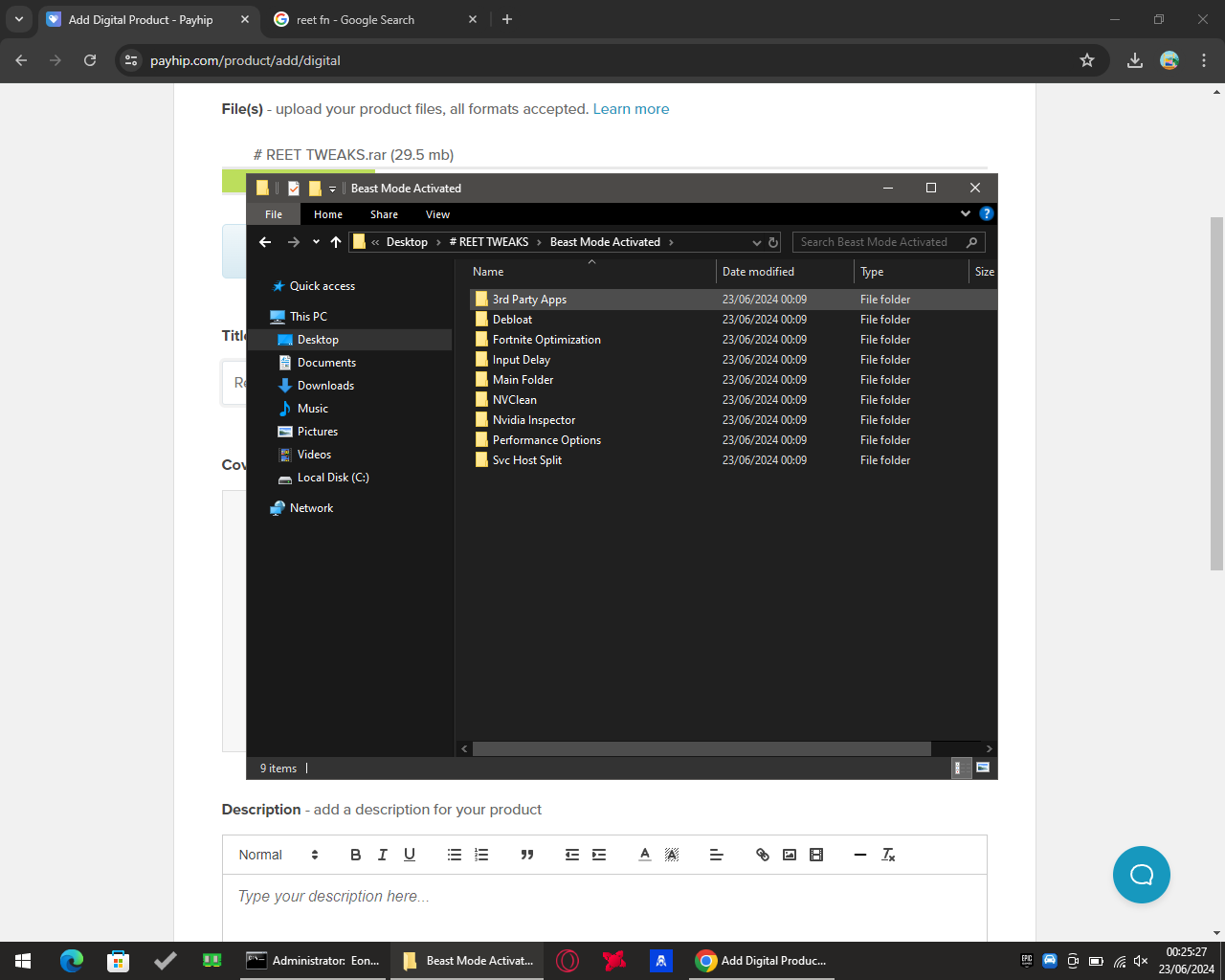Open Downloads in navigation pane
The width and height of the screenshot is (1225, 980).
pyautogui.click(x=325, y=386)
